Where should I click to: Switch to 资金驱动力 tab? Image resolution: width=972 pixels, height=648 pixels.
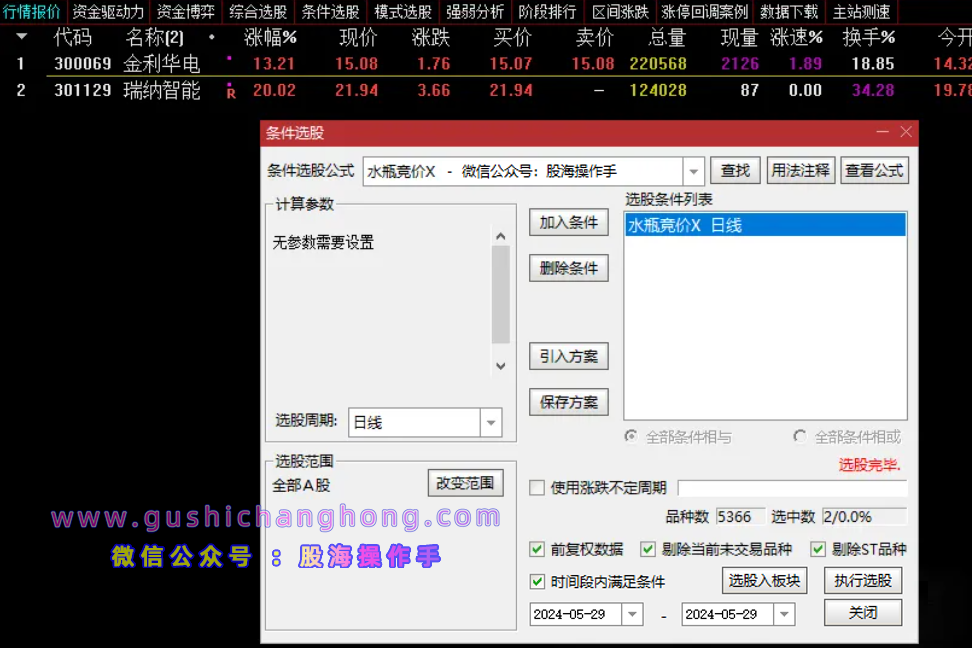108,11
